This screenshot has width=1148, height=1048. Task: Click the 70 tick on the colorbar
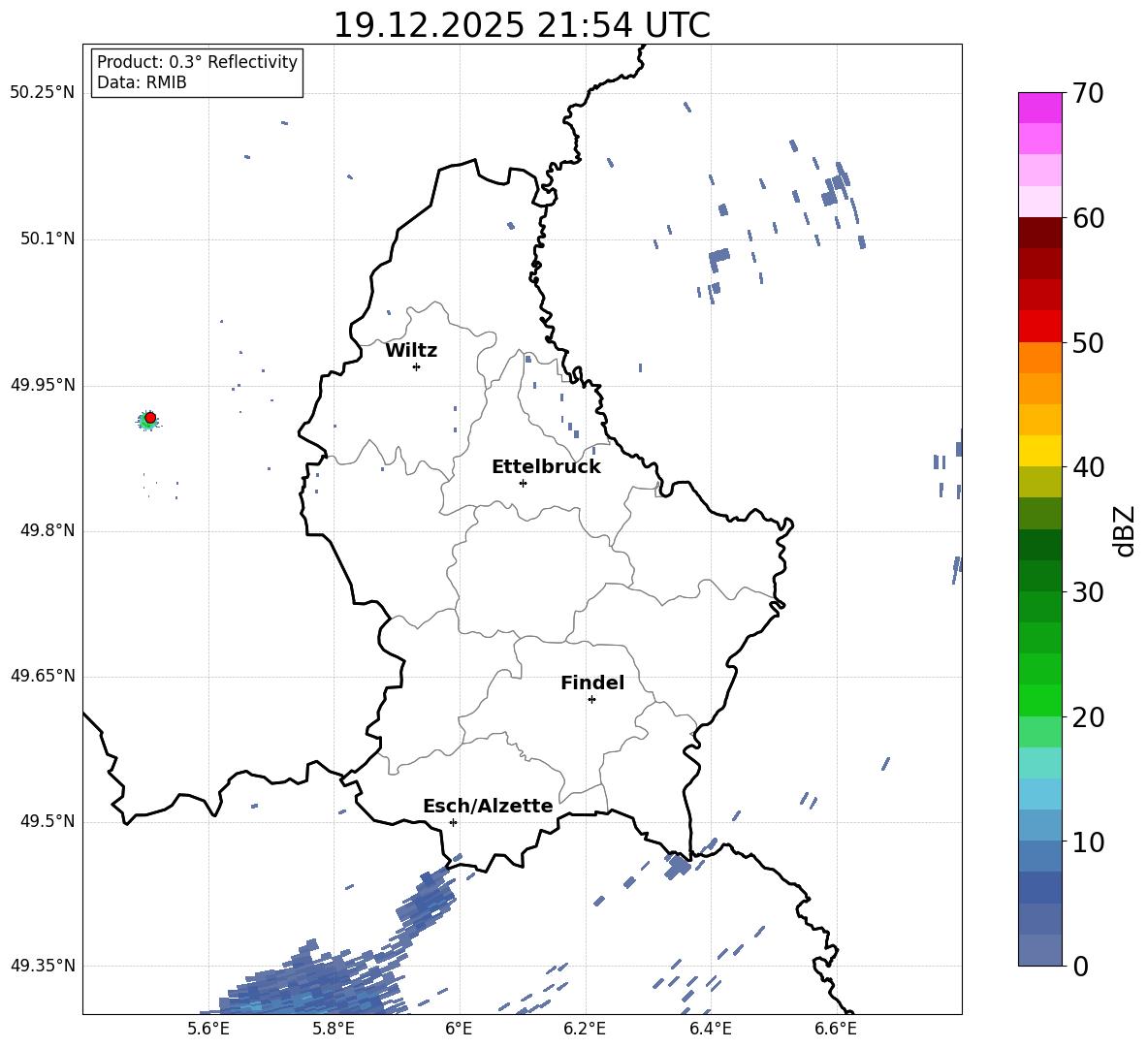tap(1088, 93)
